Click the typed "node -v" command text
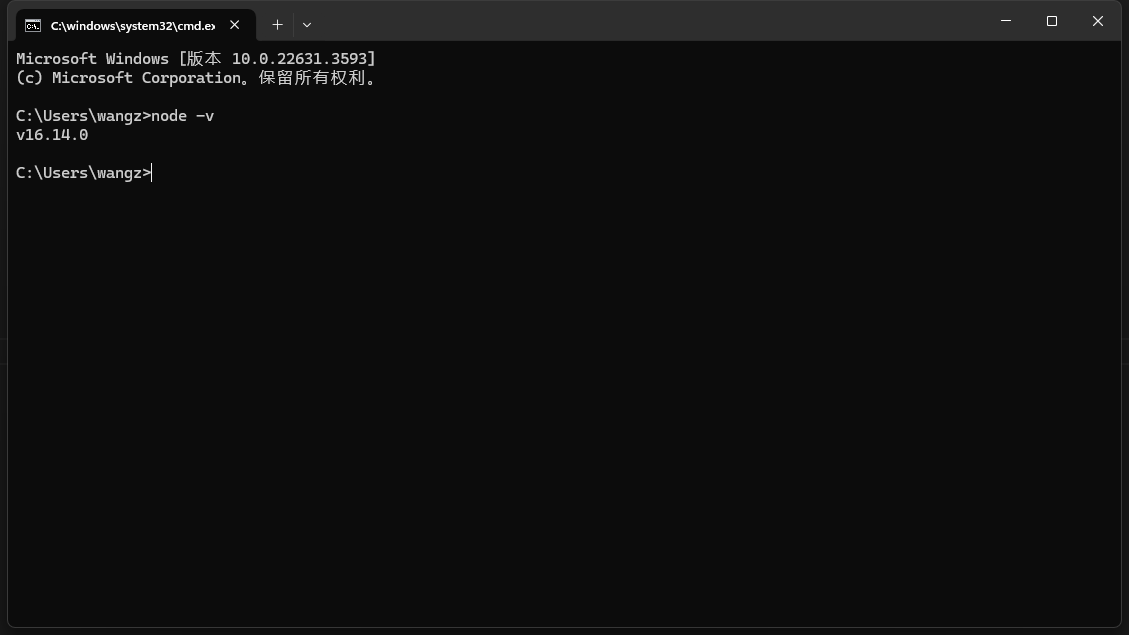Viewport: 1129px width, 635px height. 183,116
